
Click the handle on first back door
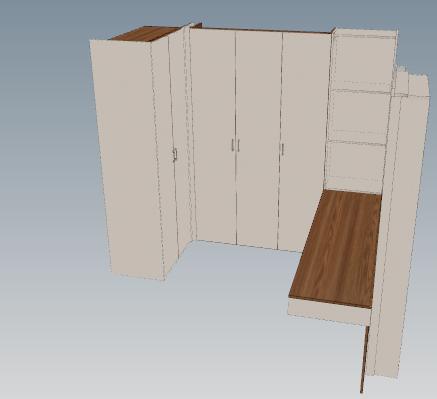pos(233,145)
